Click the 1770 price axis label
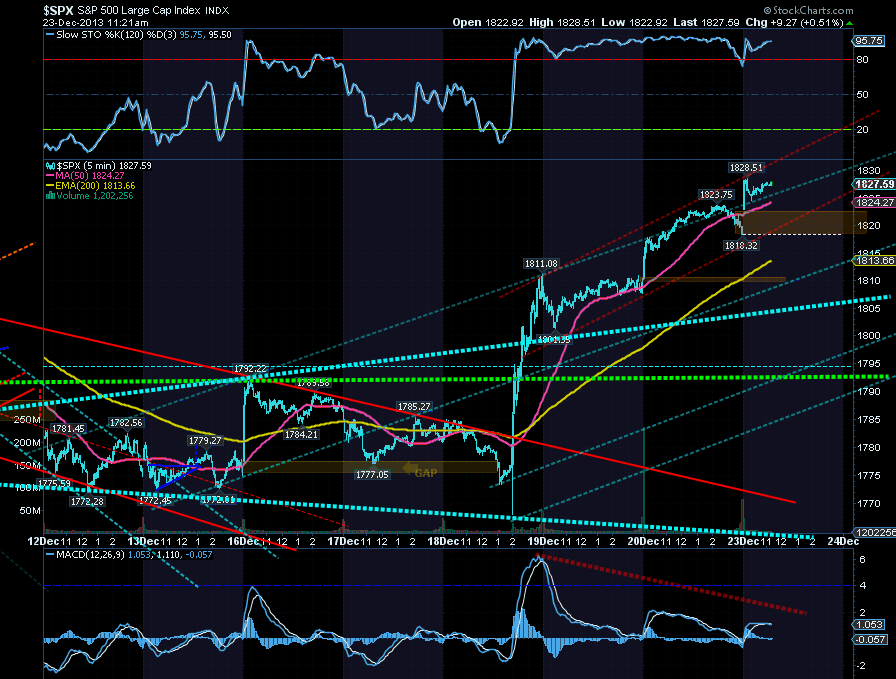This screenshot has width=896, height=679. 869,504
